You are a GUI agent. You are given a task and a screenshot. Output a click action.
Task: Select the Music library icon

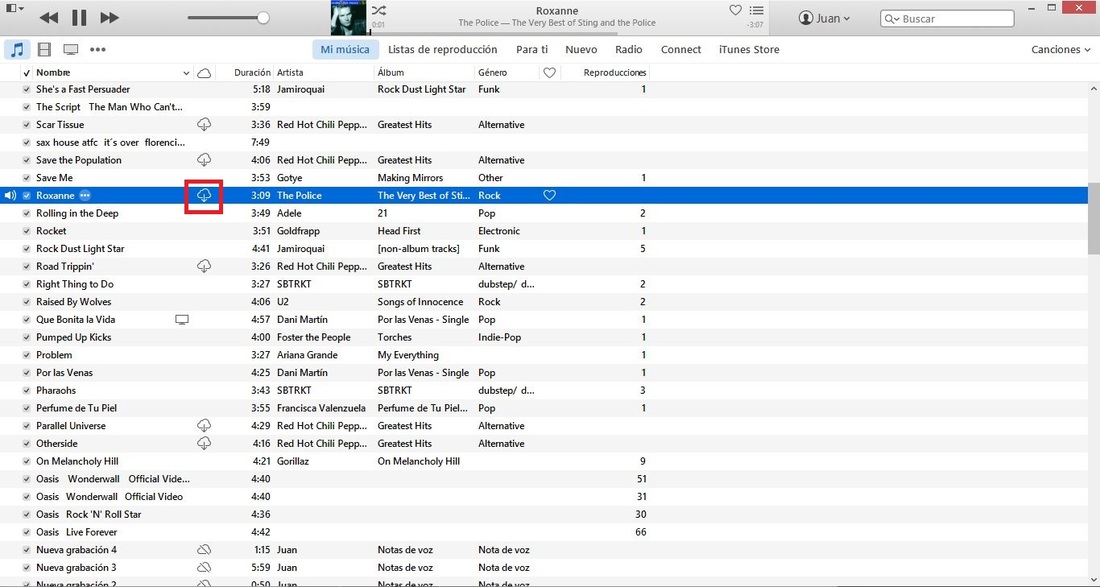(18, 49)
